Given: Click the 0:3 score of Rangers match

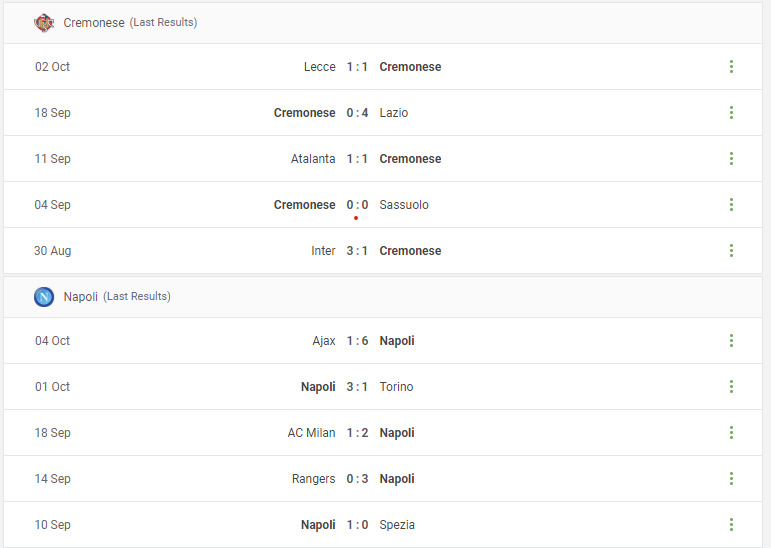Looking at the screenshot, I should 357,479.
